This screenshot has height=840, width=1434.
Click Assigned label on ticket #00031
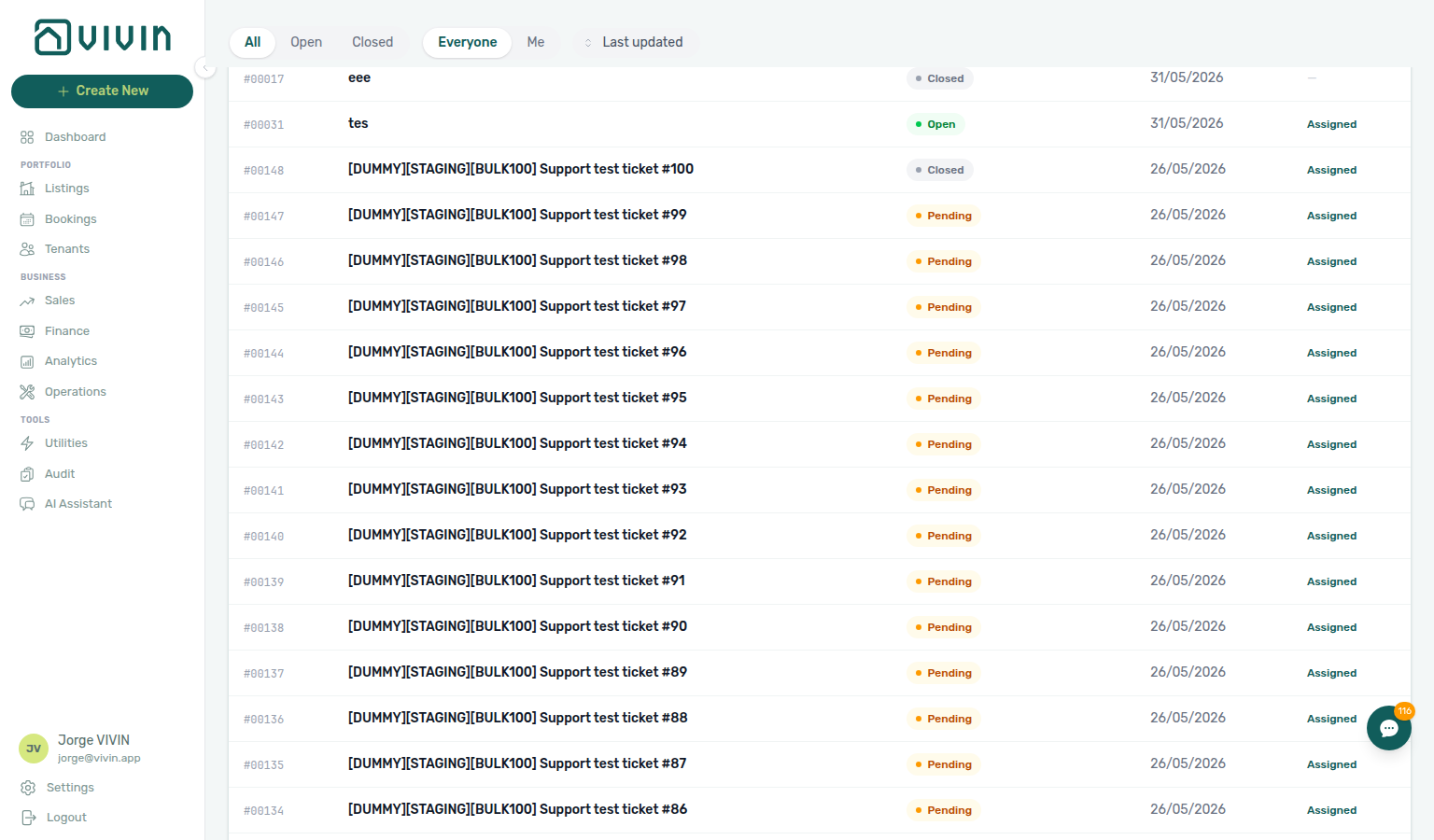[1331, 124]
